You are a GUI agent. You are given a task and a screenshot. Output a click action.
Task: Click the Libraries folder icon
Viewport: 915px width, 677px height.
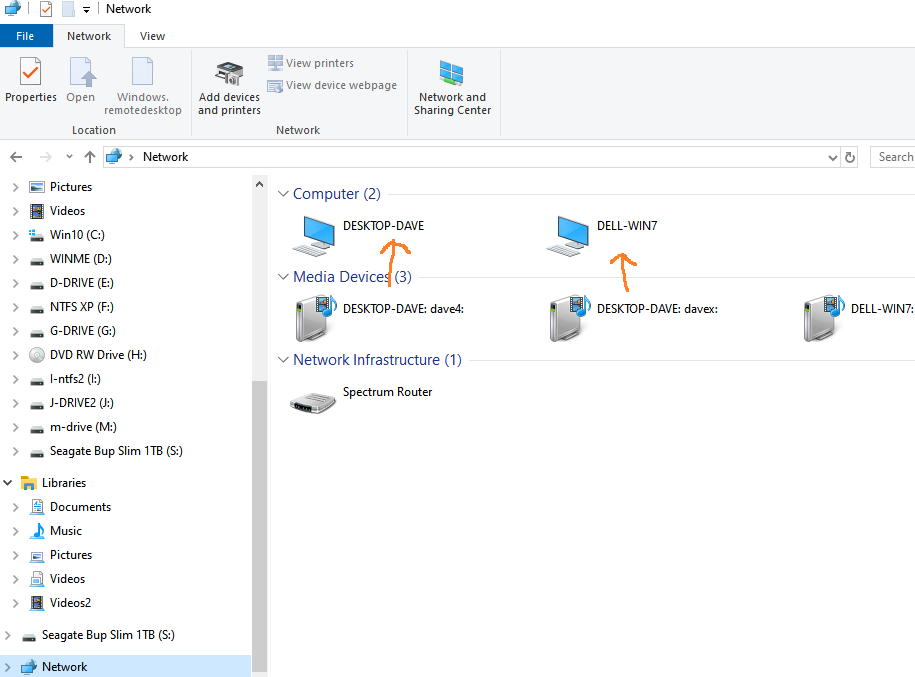coord(29,483)
